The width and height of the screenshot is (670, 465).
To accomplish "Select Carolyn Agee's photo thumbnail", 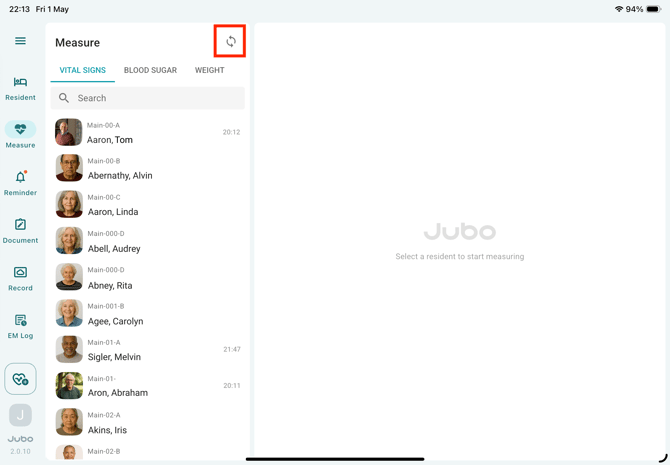I will tap(69, 313).
